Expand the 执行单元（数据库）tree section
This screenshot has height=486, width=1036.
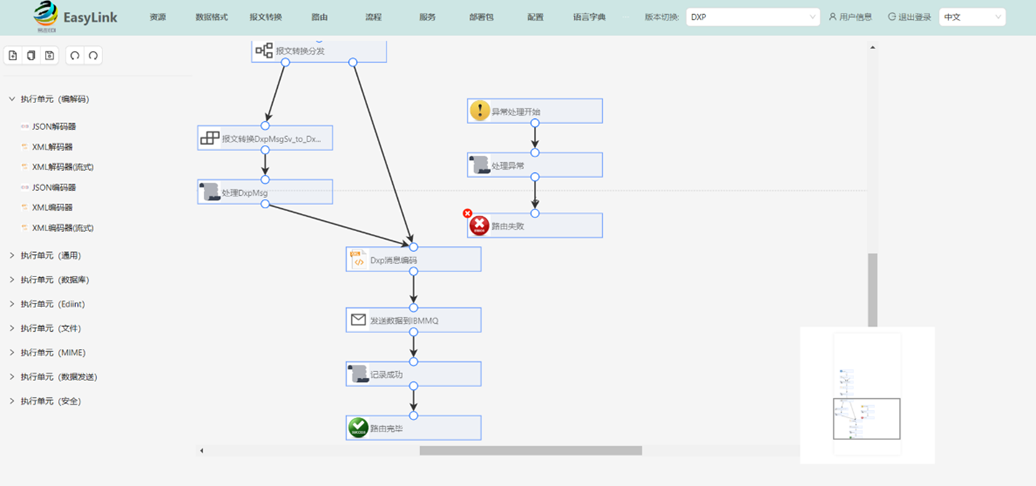click(12, 280)
